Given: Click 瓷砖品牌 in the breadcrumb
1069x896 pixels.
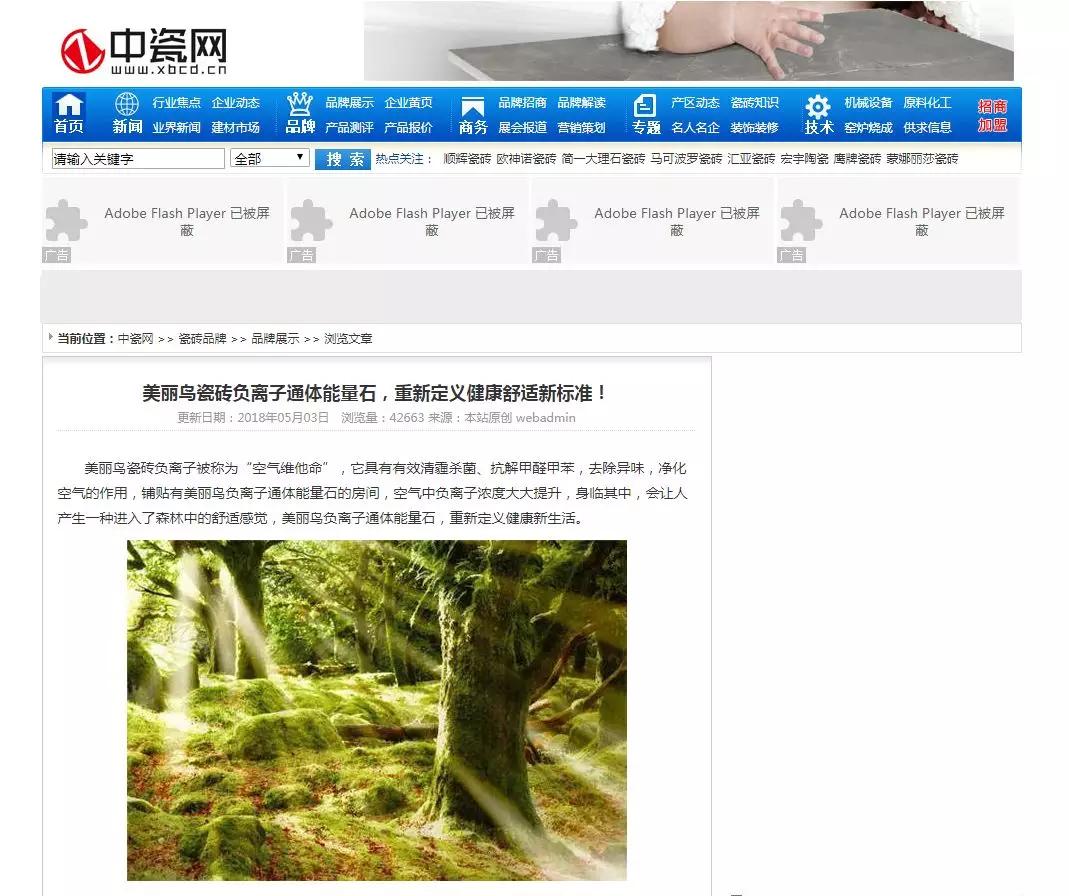Looking at the screenshot, I should [x=202, y=339].
